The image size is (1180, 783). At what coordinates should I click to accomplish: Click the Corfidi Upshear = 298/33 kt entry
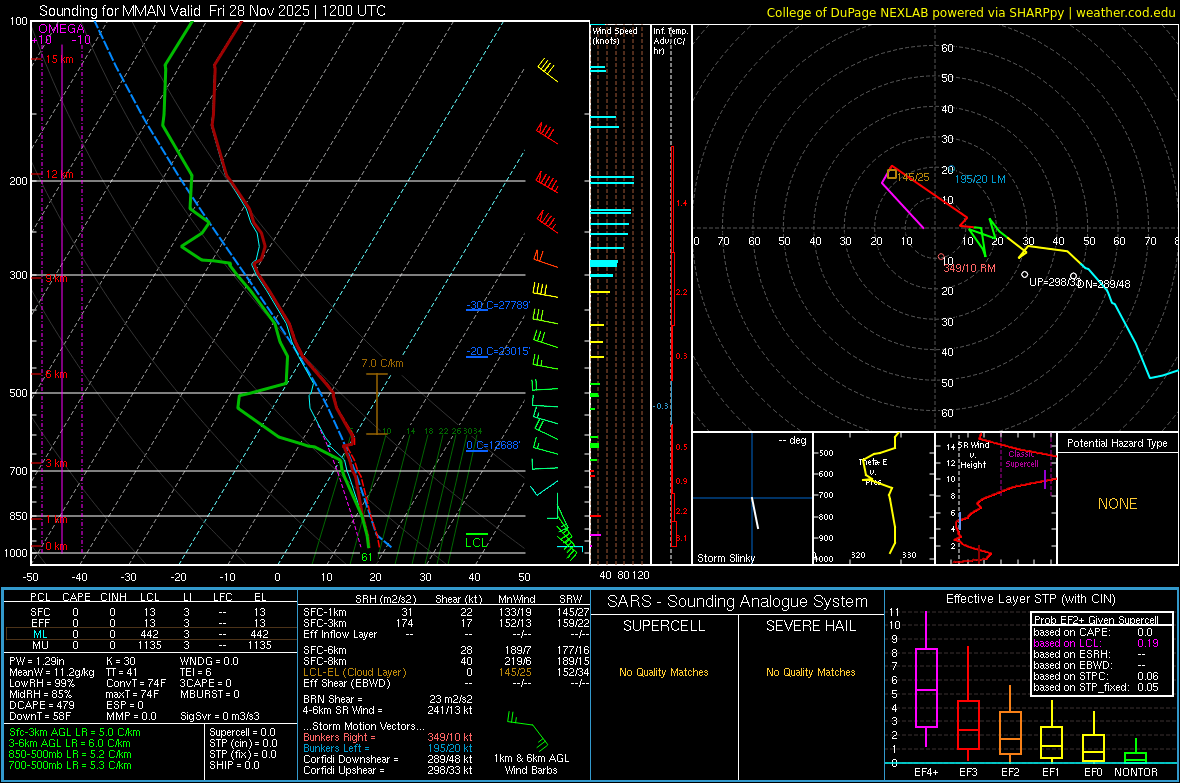388,770
